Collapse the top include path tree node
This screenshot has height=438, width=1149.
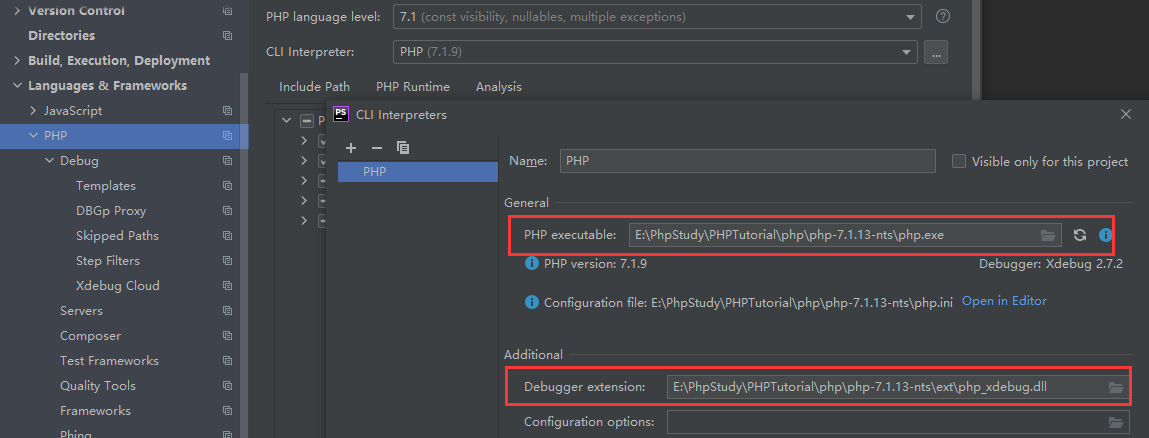[287, 120]
